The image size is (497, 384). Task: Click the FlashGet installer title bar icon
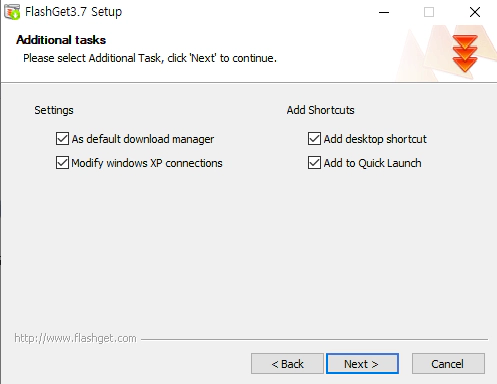(x=12, y=12)
